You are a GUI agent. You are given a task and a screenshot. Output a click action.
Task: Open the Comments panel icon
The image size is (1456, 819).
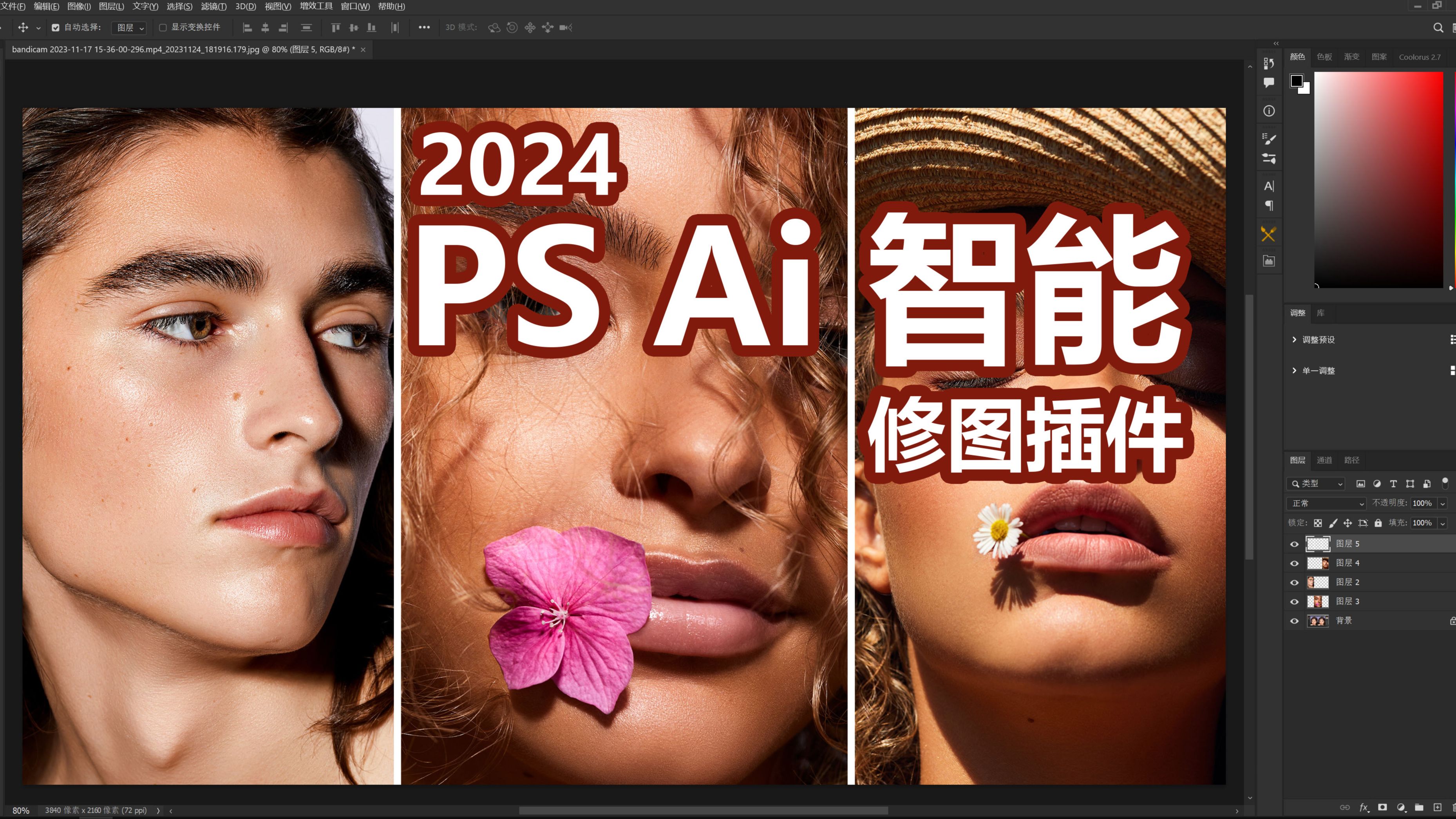pos(1269,83)
